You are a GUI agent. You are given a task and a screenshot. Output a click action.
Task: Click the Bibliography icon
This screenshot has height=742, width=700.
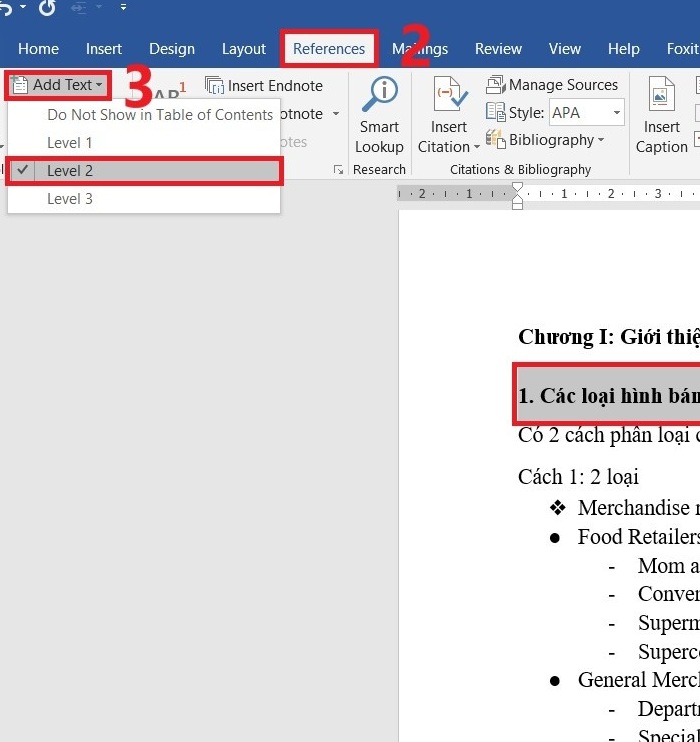pos(496,139)
